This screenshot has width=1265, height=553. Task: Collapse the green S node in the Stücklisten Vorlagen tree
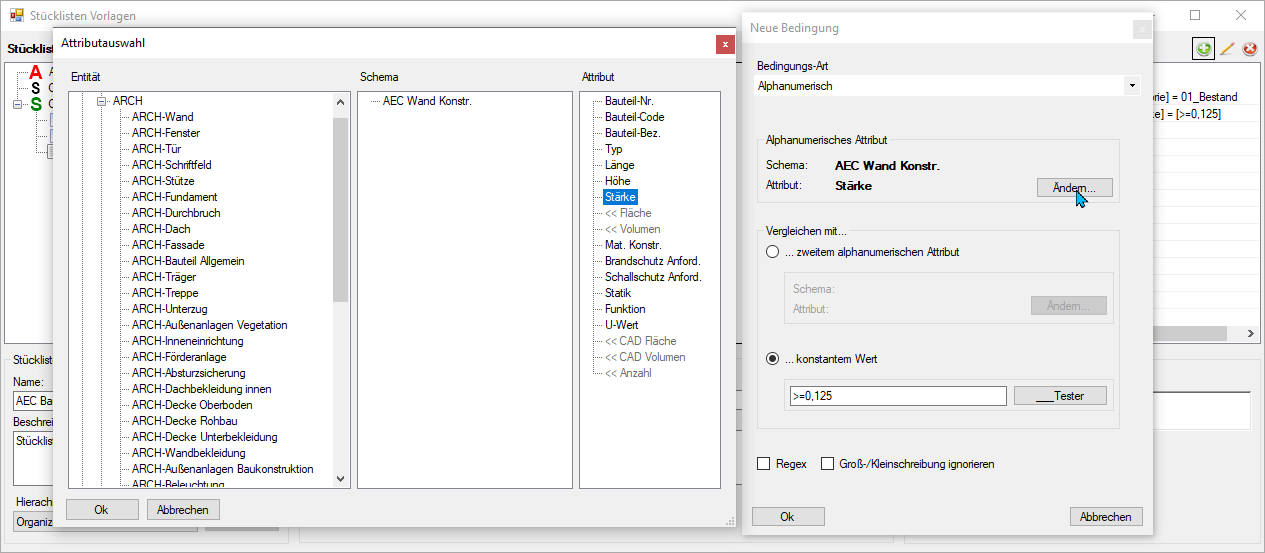point(17,104)
